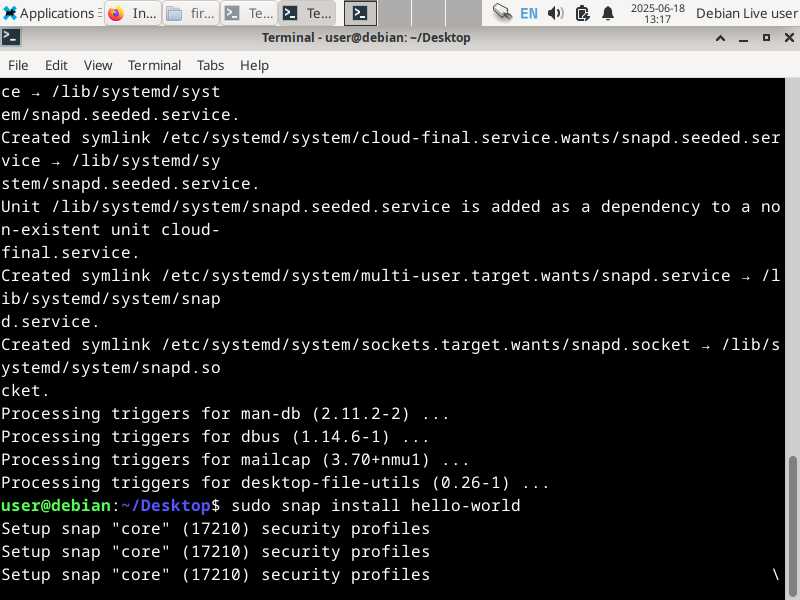
Task: Open the power manager battery icon
Action: point(582,13)
